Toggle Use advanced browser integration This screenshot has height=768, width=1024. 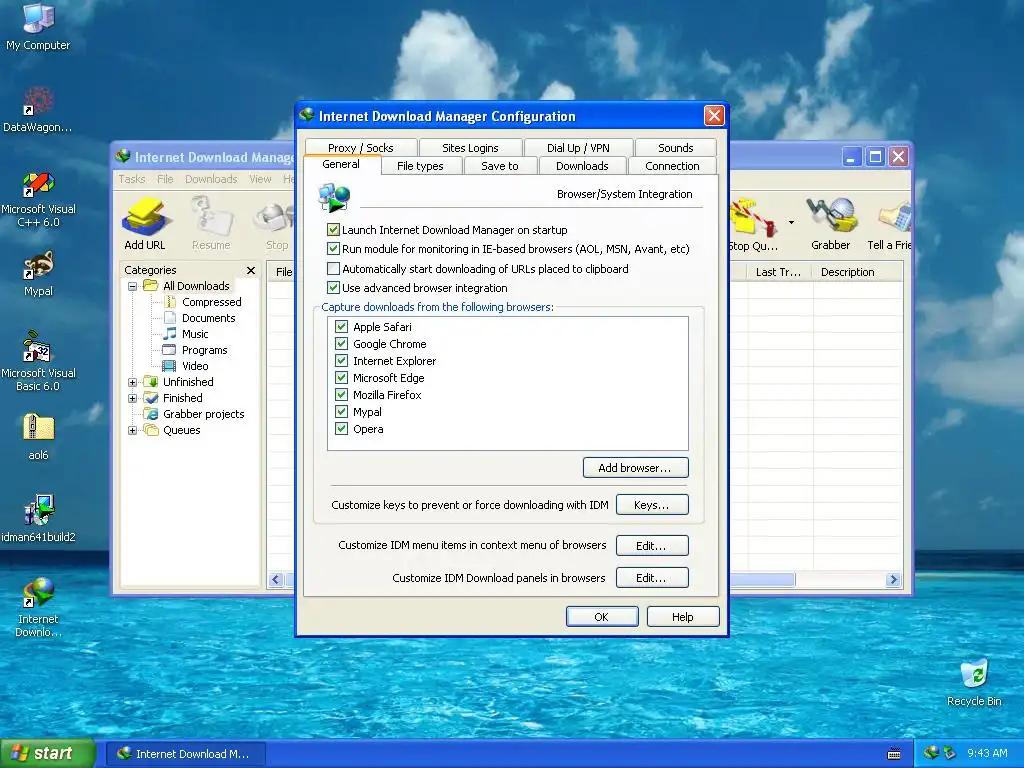(333, 288)
